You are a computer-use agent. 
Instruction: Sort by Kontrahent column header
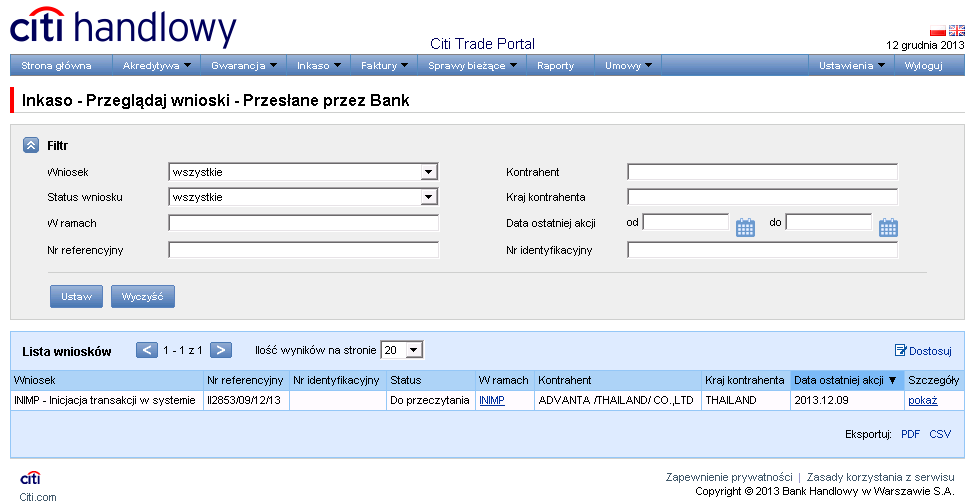point(618,380)
